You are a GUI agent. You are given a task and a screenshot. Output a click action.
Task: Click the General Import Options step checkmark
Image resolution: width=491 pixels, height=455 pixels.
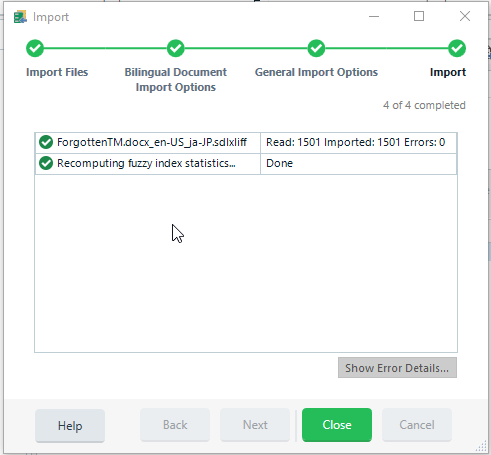pos(316,49)
